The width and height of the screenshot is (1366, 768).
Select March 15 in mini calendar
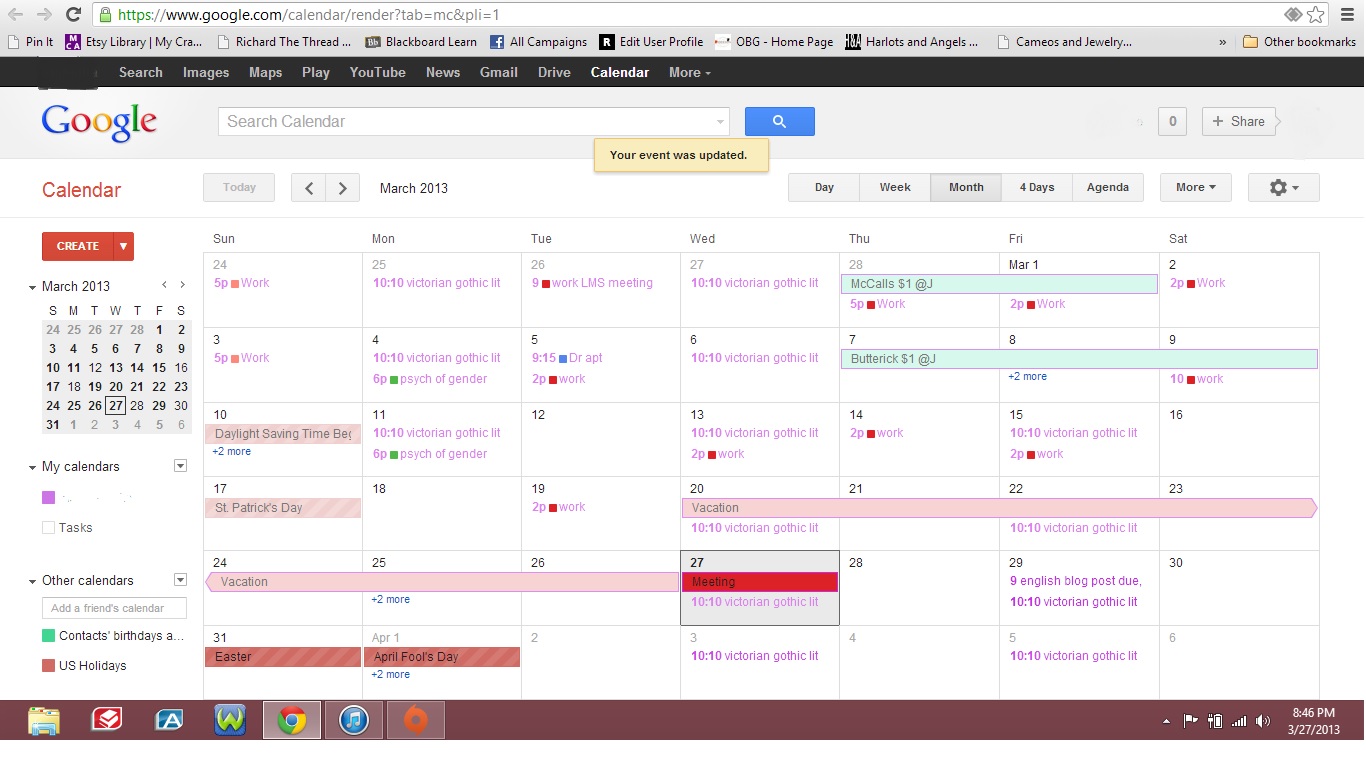click(159, 368)
